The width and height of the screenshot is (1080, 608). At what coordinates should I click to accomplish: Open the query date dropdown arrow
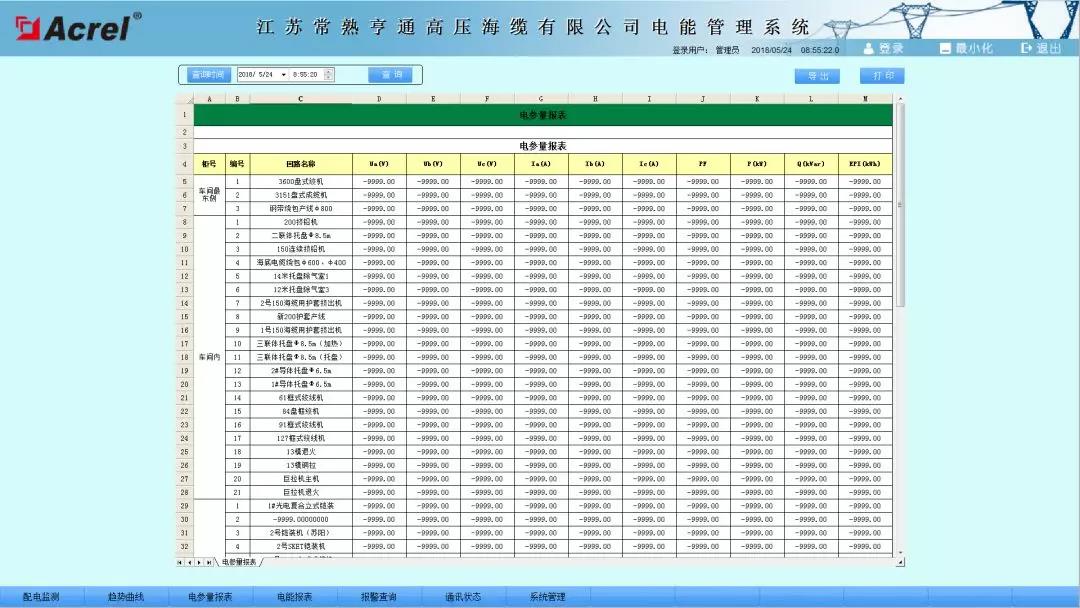tap(283, 74)
